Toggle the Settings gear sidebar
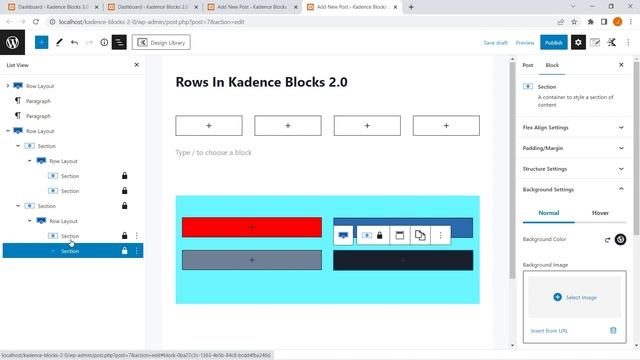The height and width of the screenshot is (360, 640). [x=578, y=42]
